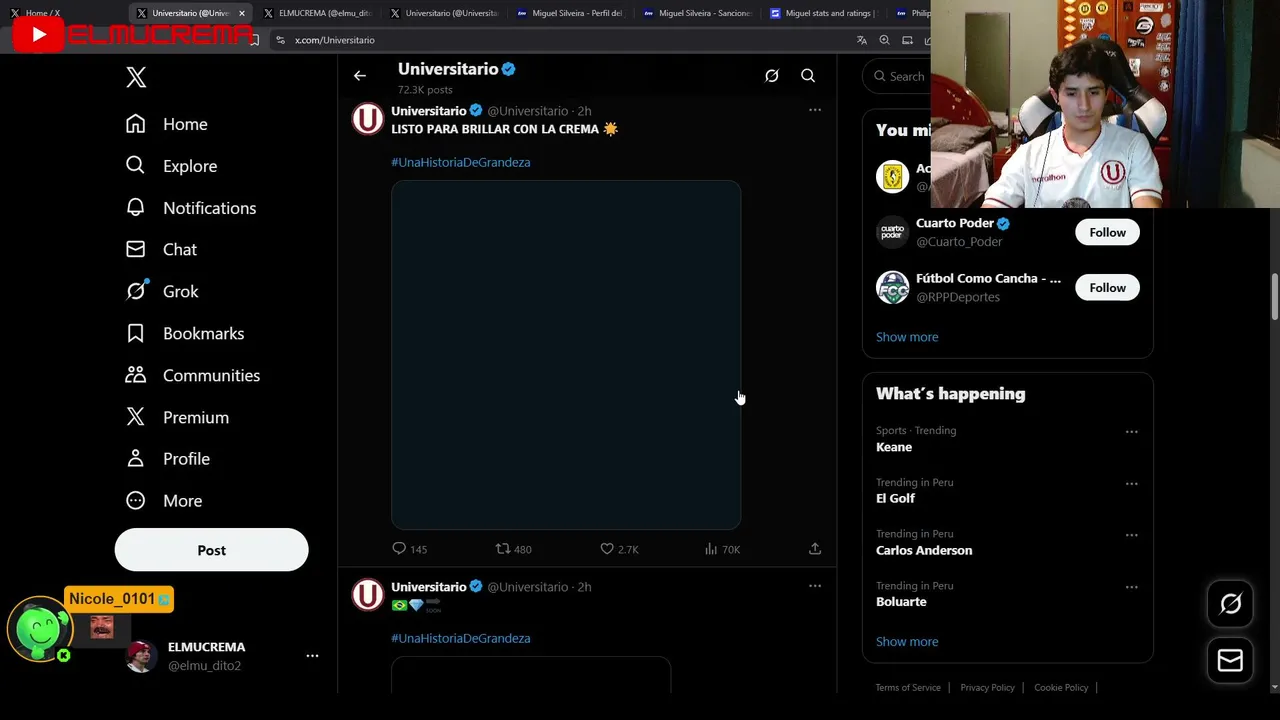
Task: Switch to ELMUCREMA (@elmu_dito) browser tab
Action: (x=317, y=13)
